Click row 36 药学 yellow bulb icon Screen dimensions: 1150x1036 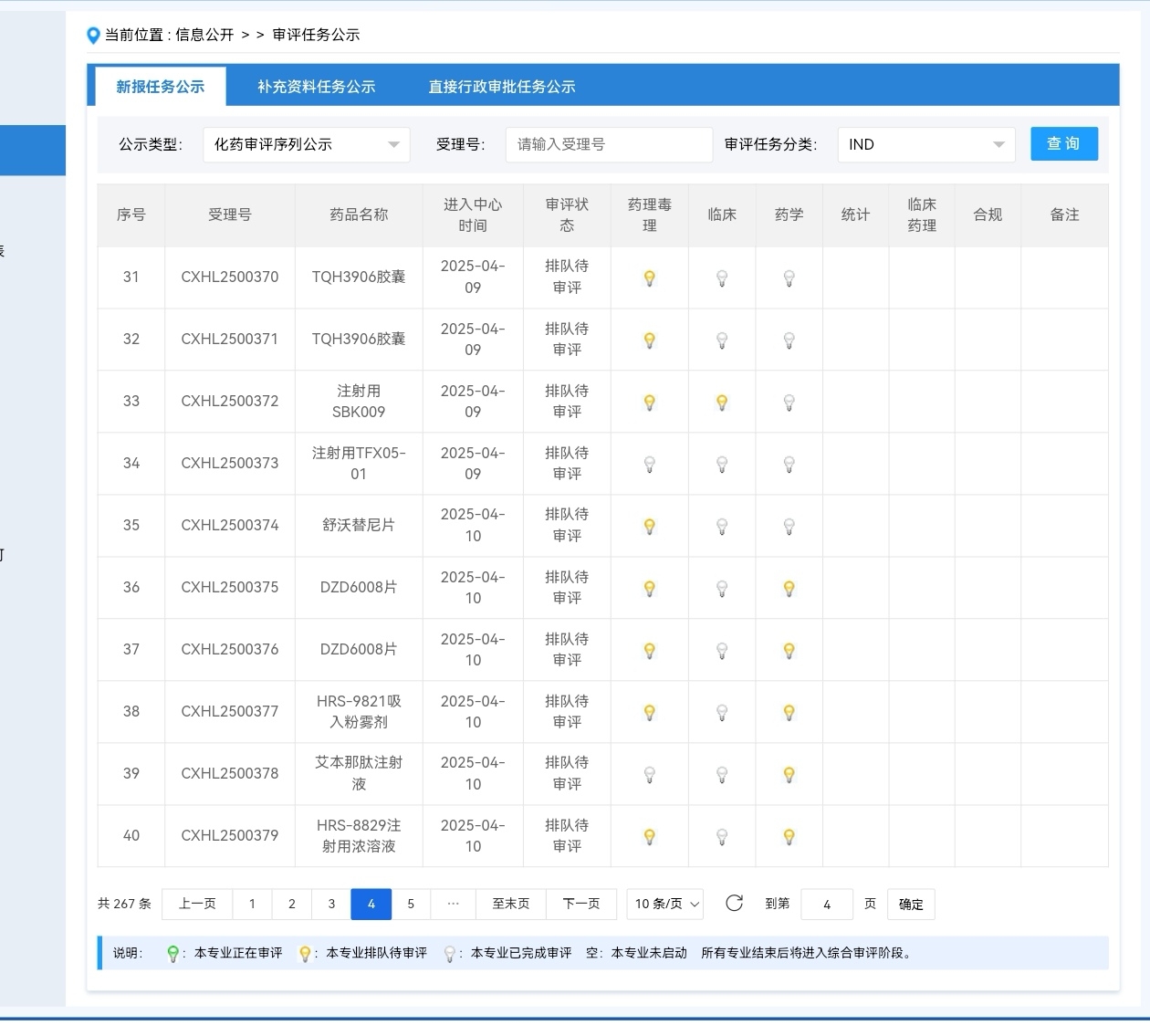click(789, 589)
